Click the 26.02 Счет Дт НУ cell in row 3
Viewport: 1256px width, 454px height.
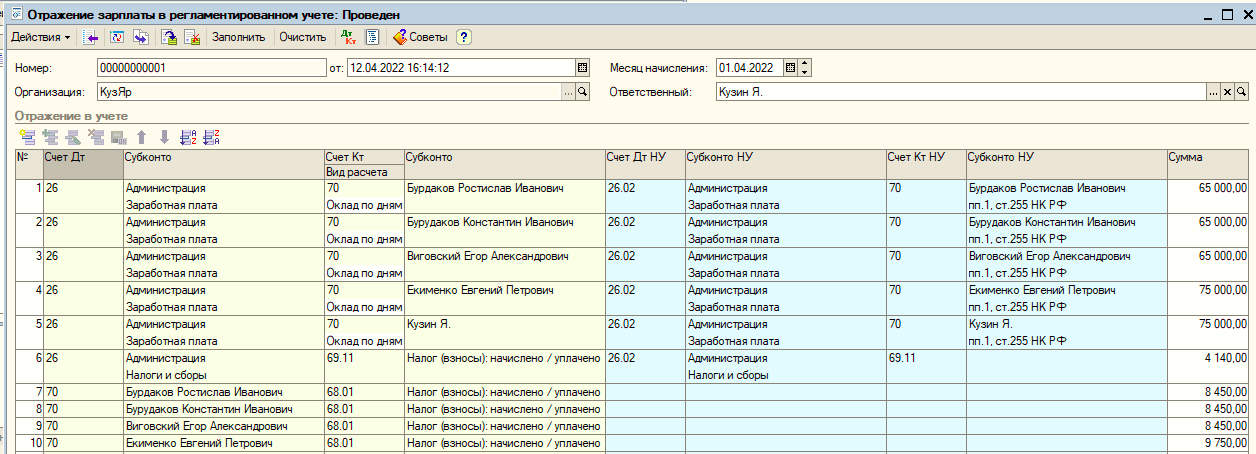click(645, 256)
